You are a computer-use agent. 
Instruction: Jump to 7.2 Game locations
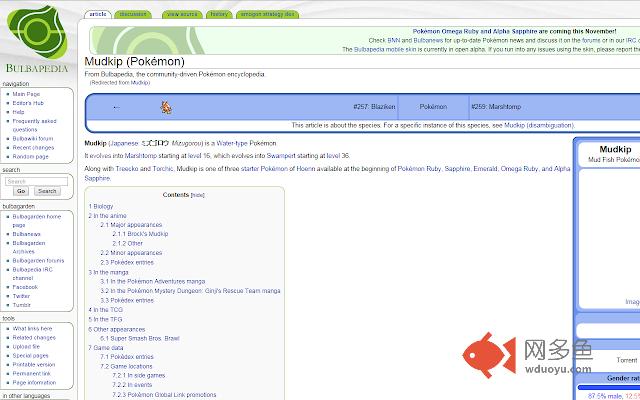(x=126, y=367)
